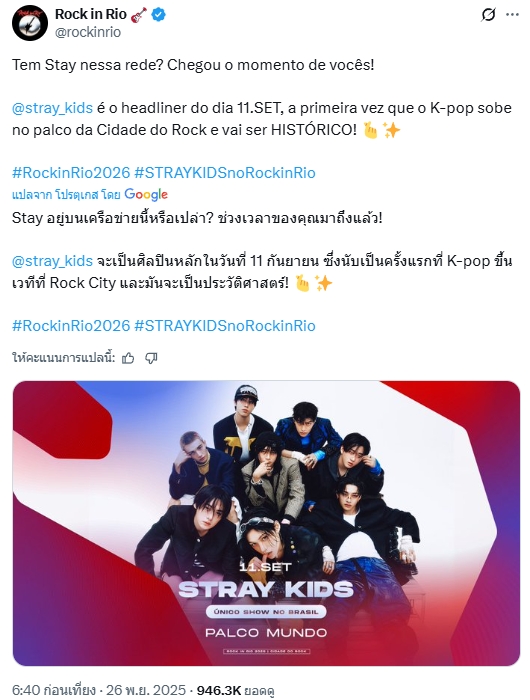
Task: Open #STRAYKIDSnoRockinRio hashtag in the original post
Action: [225, 173]
